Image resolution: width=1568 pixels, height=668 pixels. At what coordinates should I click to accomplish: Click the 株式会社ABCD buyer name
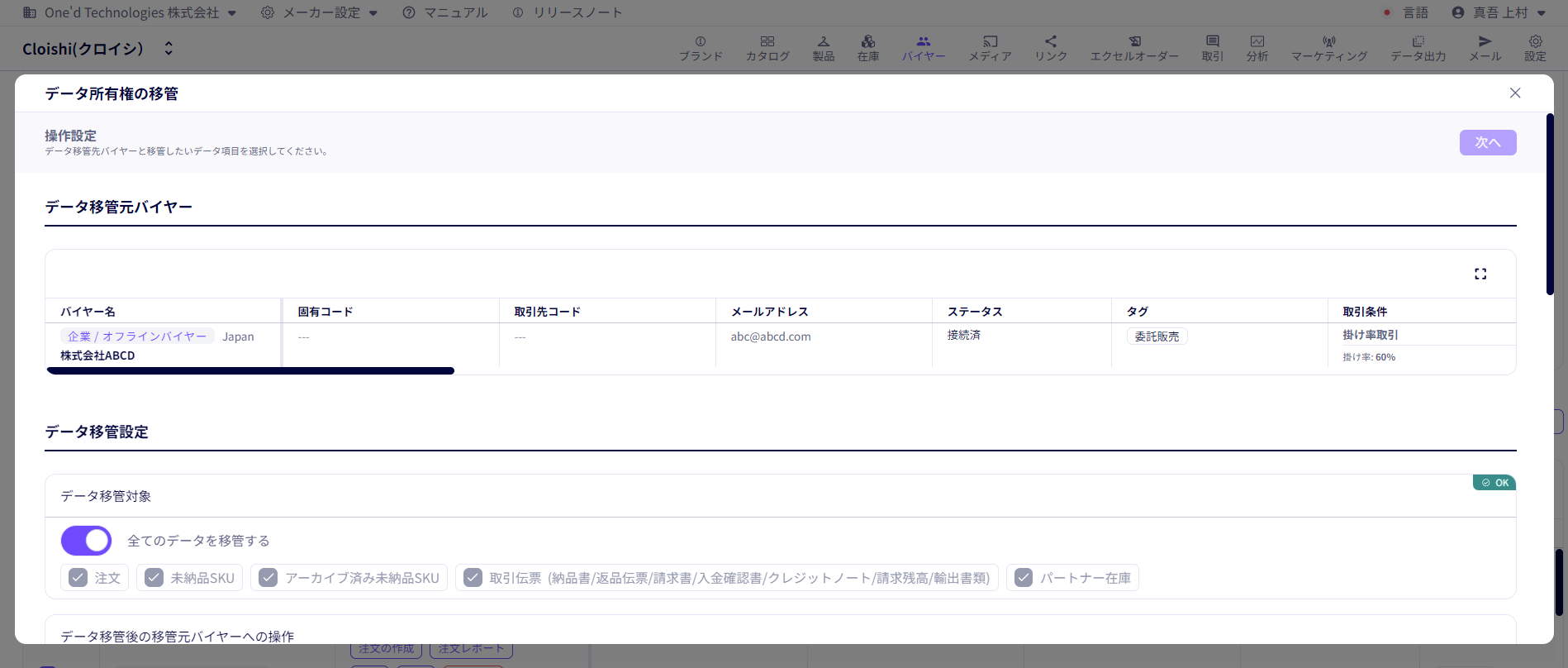coord(97,355)
